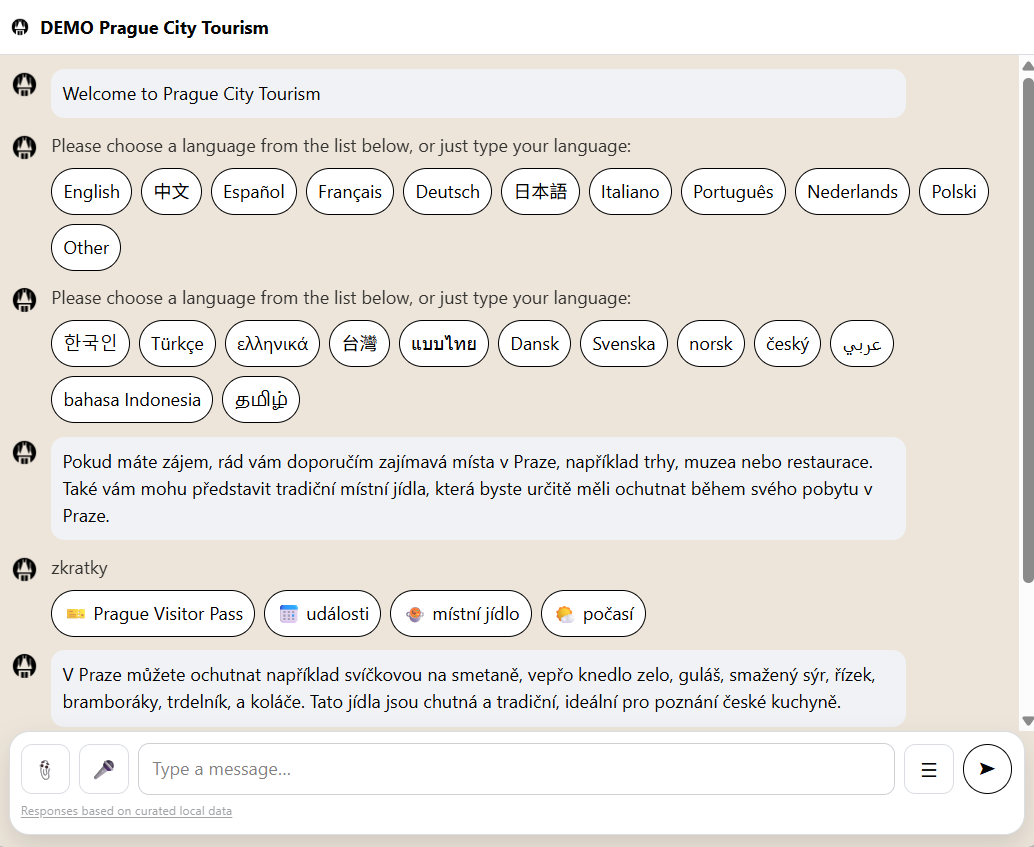Select the události events shortcut

pos(323,614)
